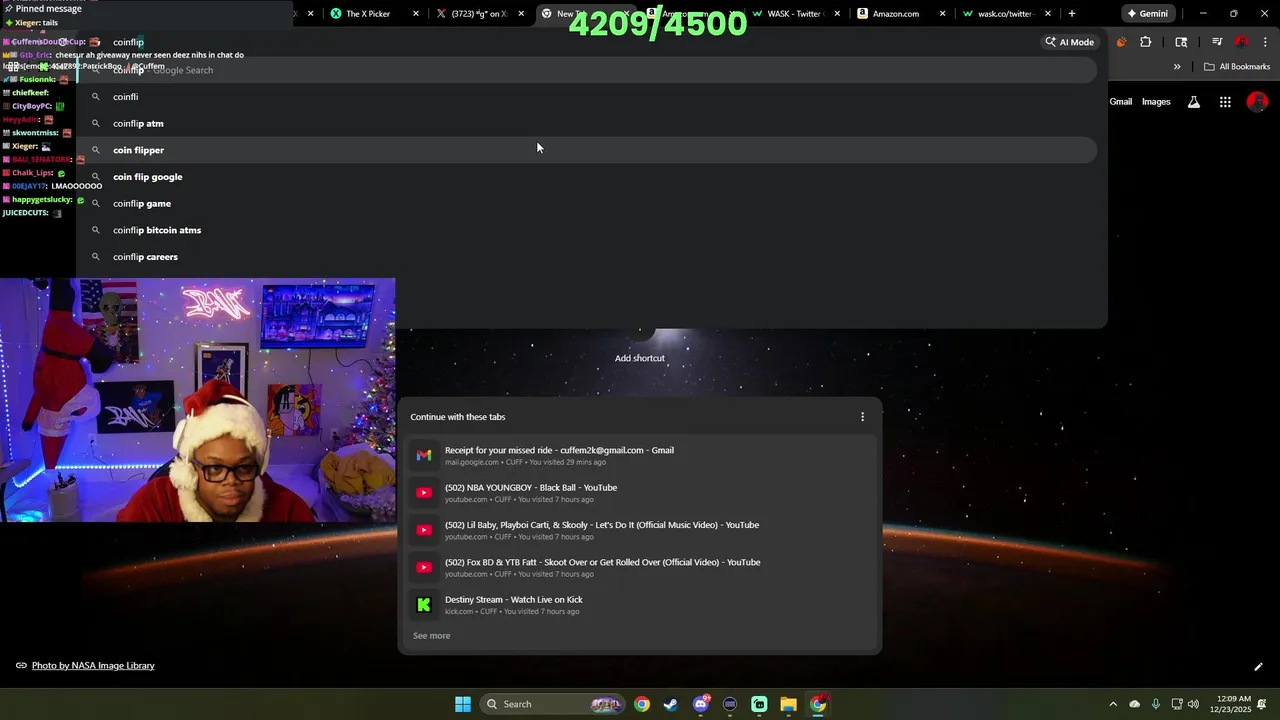Screen dimensions: 1280x720
Task: Open a new tab with plus button
Action: 1072,14
